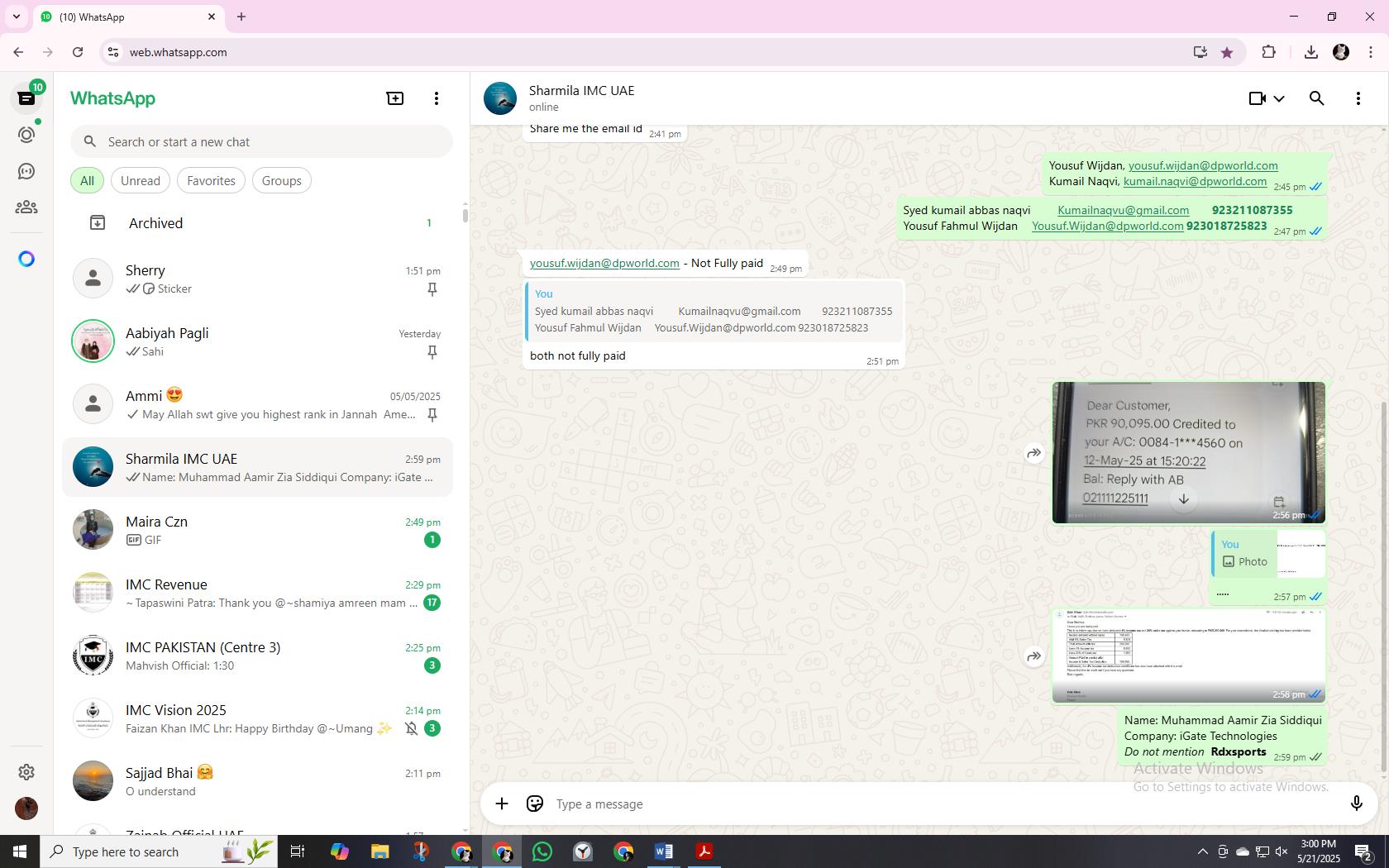Open WhatsApp desktop app in taskbar
Screen dimensions: 1389x868
(x=542, y=851)
